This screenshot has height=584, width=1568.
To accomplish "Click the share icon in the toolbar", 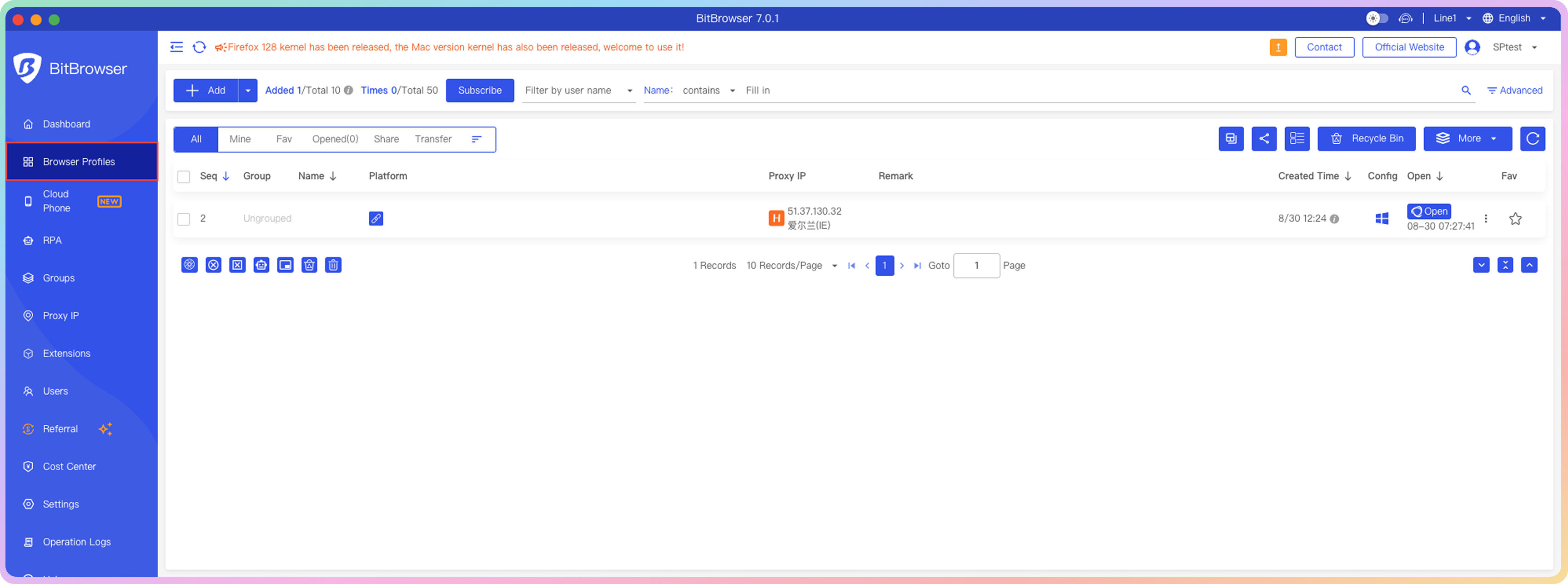I will (x=1264, y=139).
